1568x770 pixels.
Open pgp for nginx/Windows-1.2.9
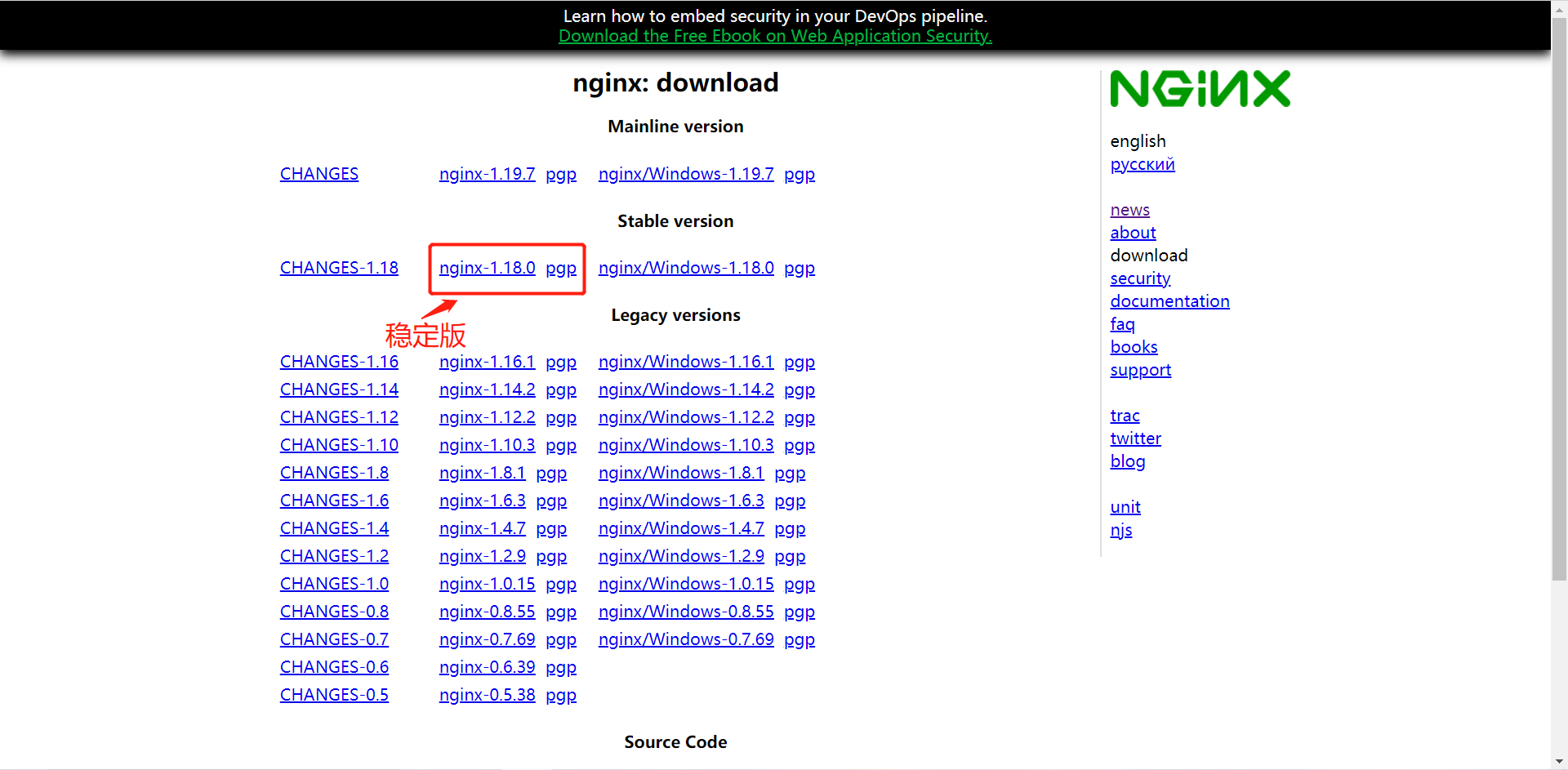tap(790, 556)
